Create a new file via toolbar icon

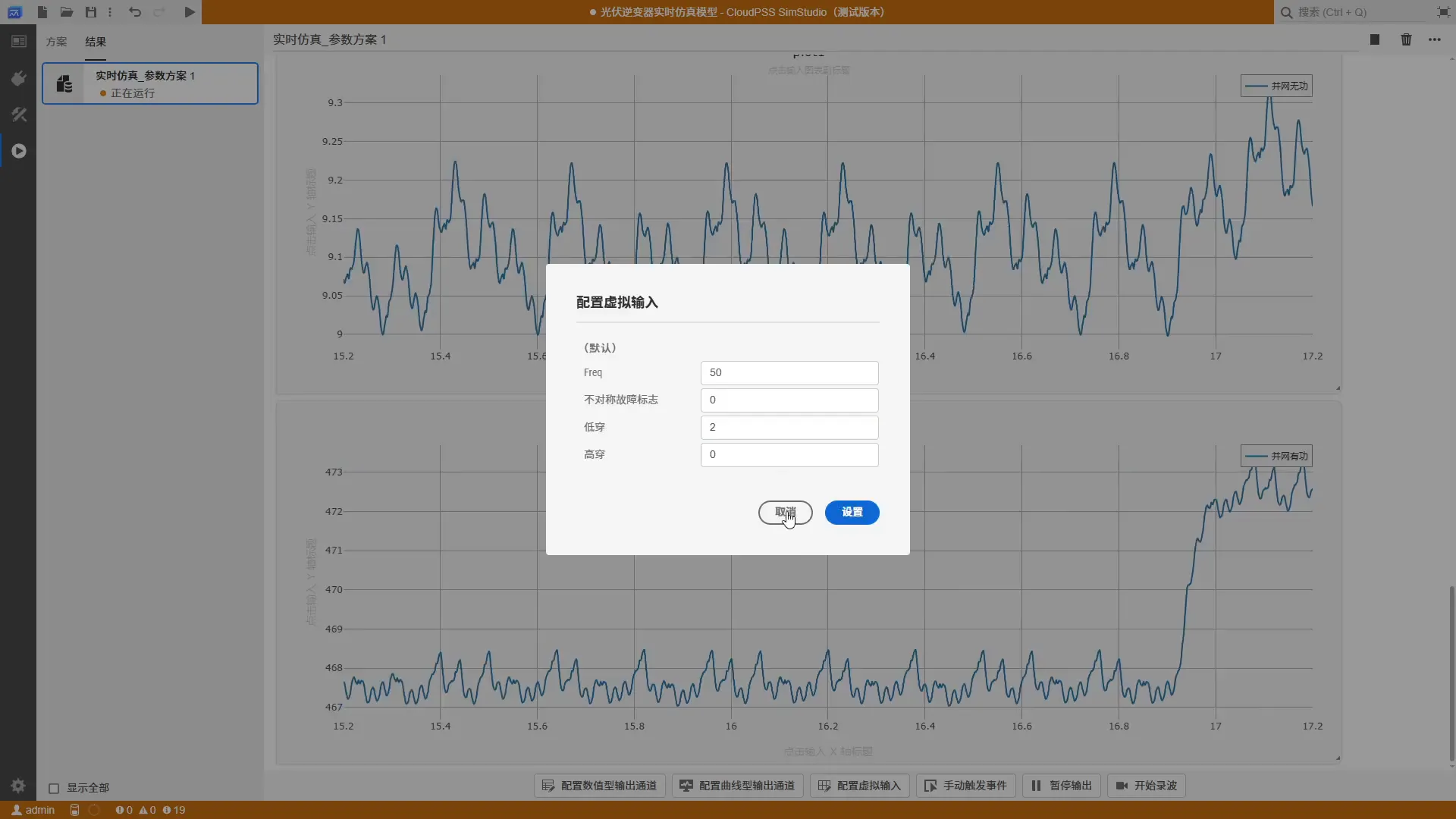click(x=42, y=12)
